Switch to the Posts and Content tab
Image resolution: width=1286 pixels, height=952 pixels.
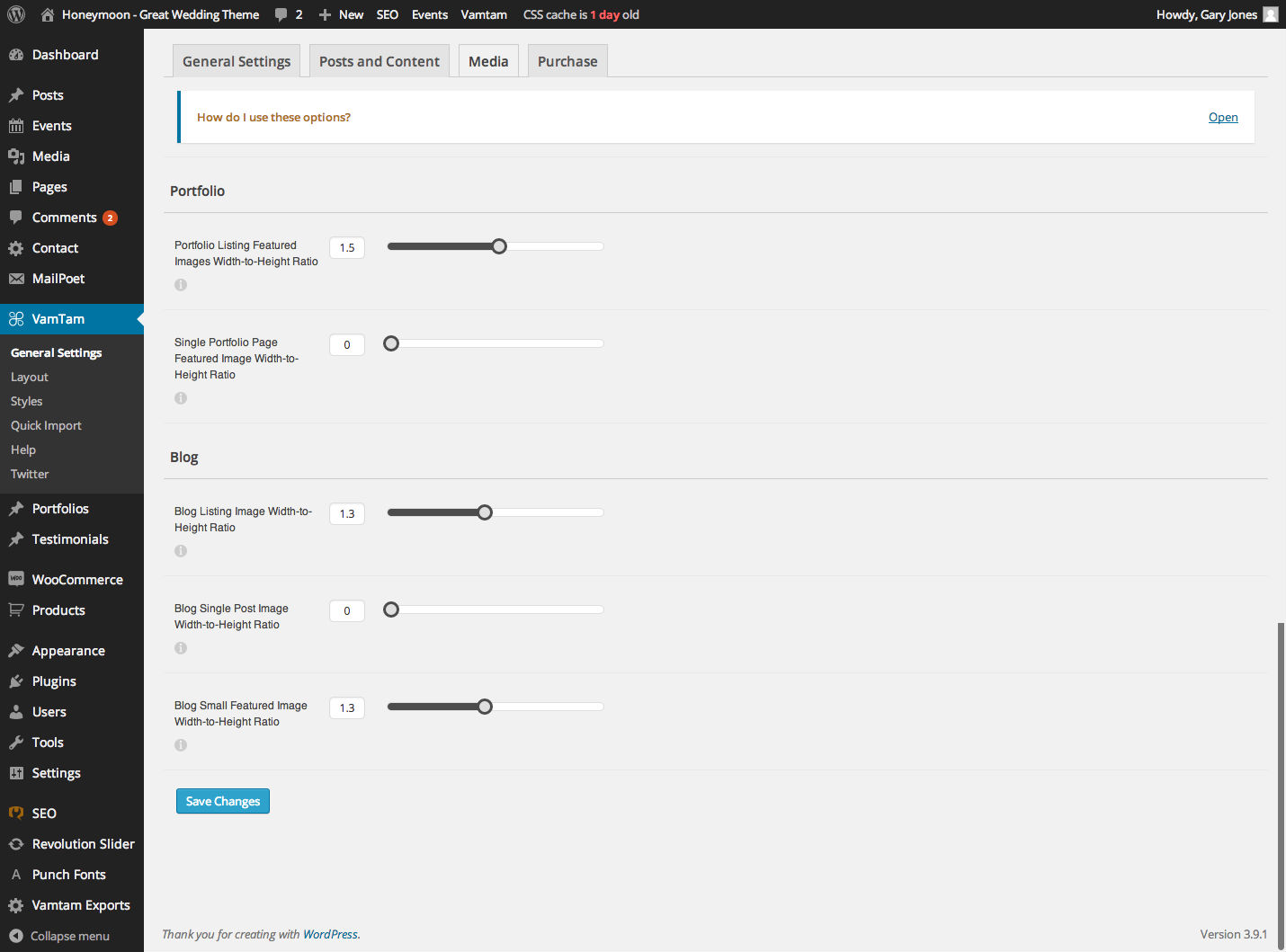coord(379,61)
